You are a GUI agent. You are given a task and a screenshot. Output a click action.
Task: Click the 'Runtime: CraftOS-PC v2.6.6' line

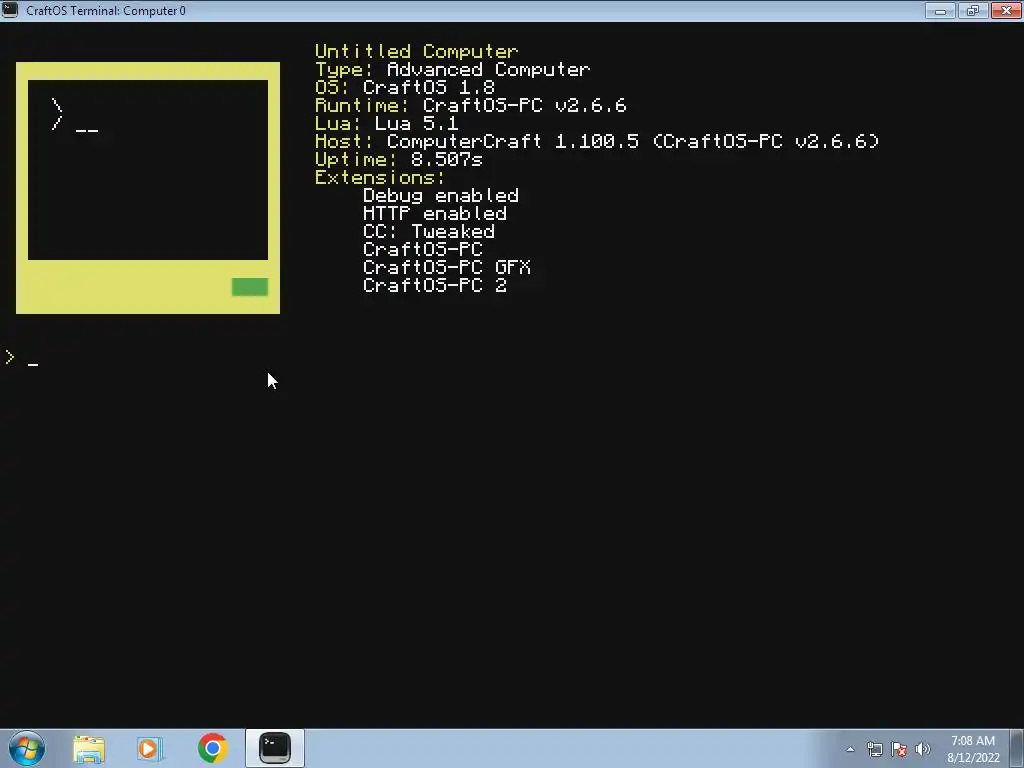point(471,105)
